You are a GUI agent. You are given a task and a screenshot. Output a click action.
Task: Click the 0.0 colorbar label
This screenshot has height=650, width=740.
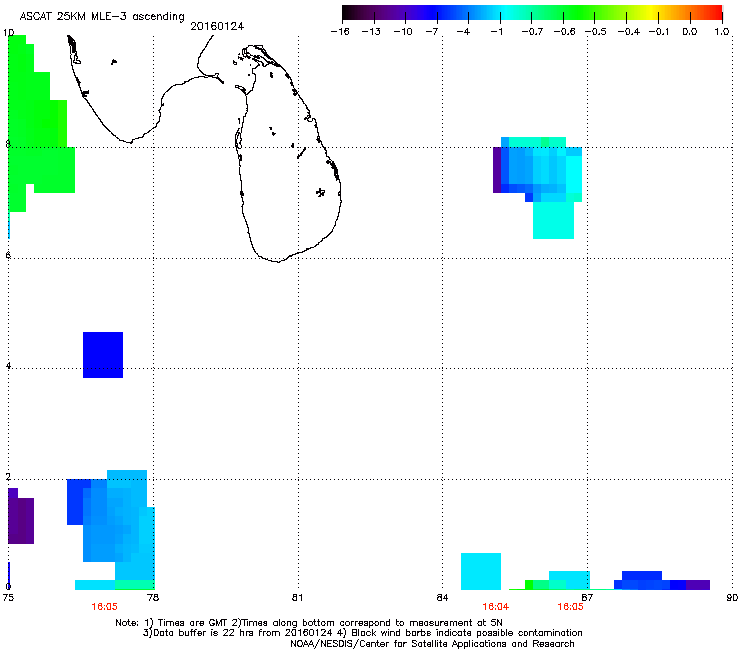(690, 32)
